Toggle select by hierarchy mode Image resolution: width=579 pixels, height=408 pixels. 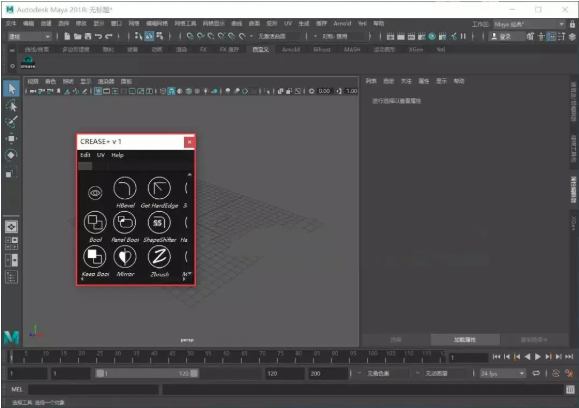click(x=138, y=36)
